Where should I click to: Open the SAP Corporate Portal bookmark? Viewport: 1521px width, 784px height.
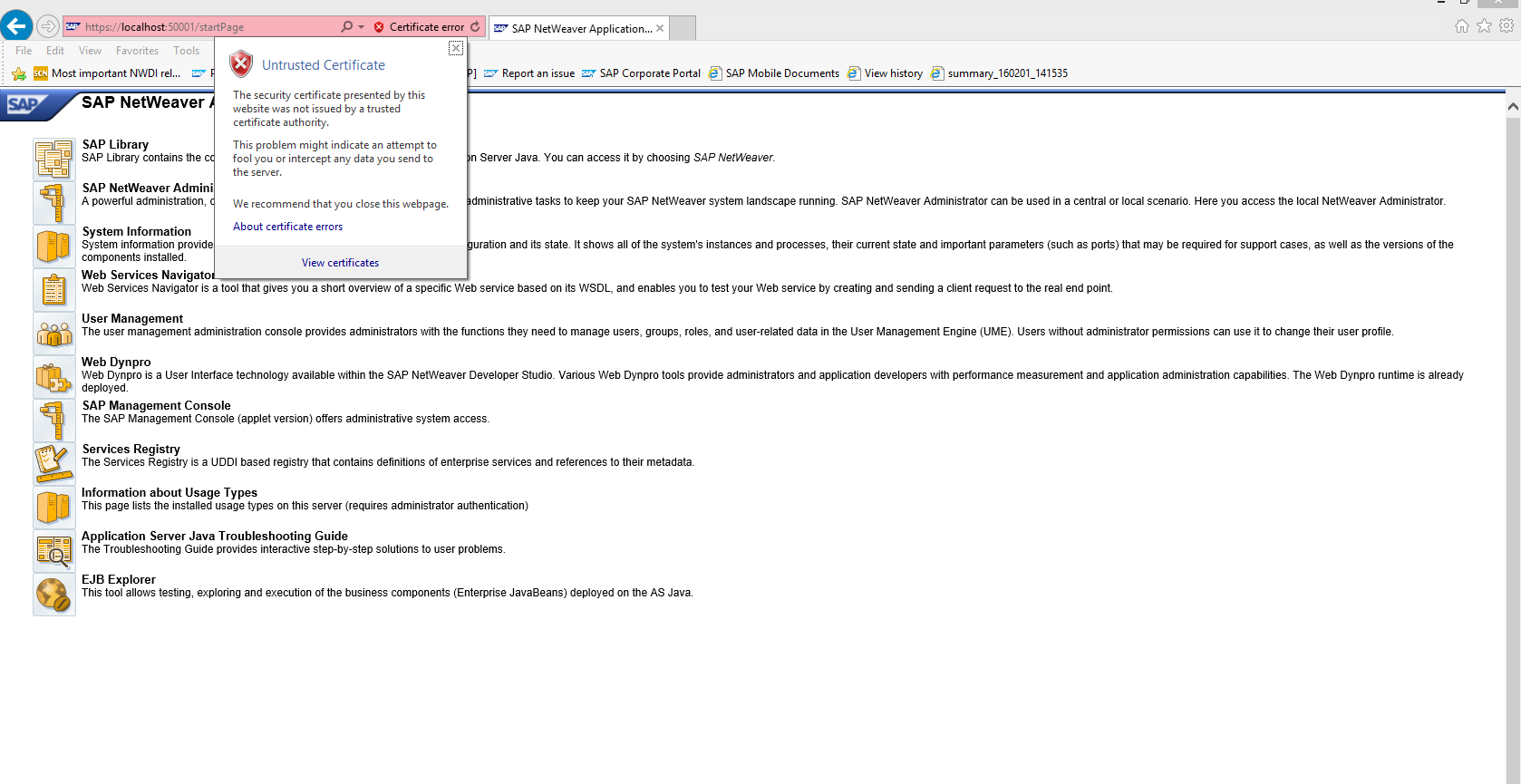641,73
